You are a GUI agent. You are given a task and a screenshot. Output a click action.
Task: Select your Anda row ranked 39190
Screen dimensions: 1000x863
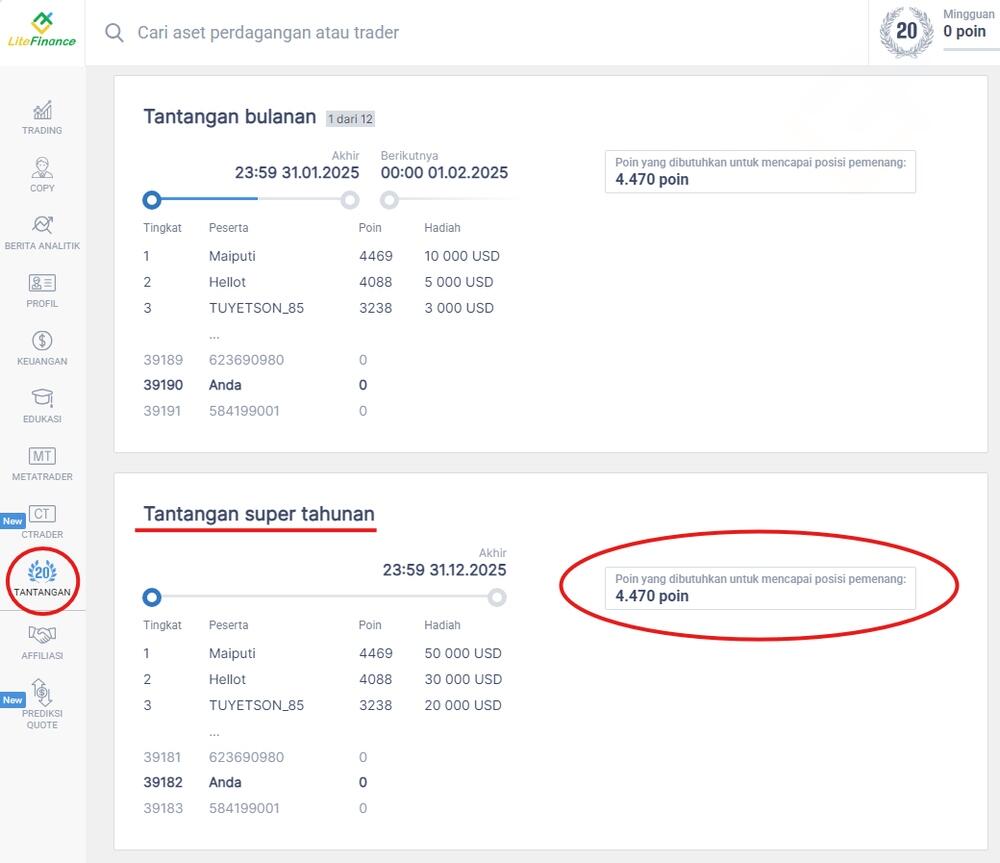pyautogui.click(x=224, y=385)
